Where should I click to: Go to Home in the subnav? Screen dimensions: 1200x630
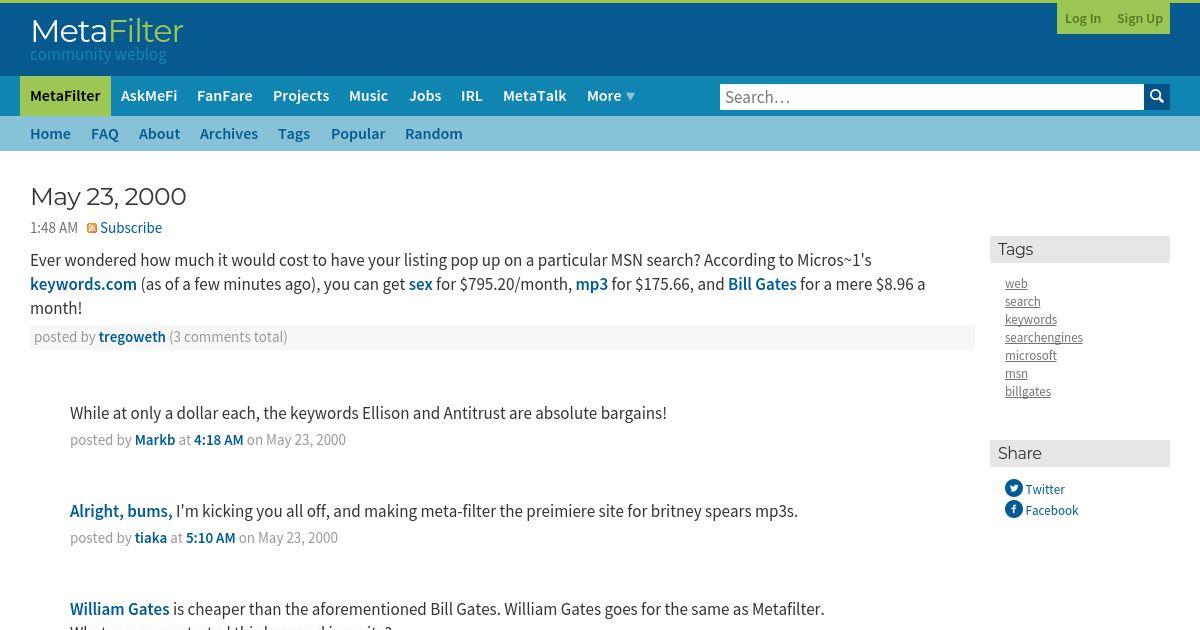pyautogui.click(x=50, y=134)
